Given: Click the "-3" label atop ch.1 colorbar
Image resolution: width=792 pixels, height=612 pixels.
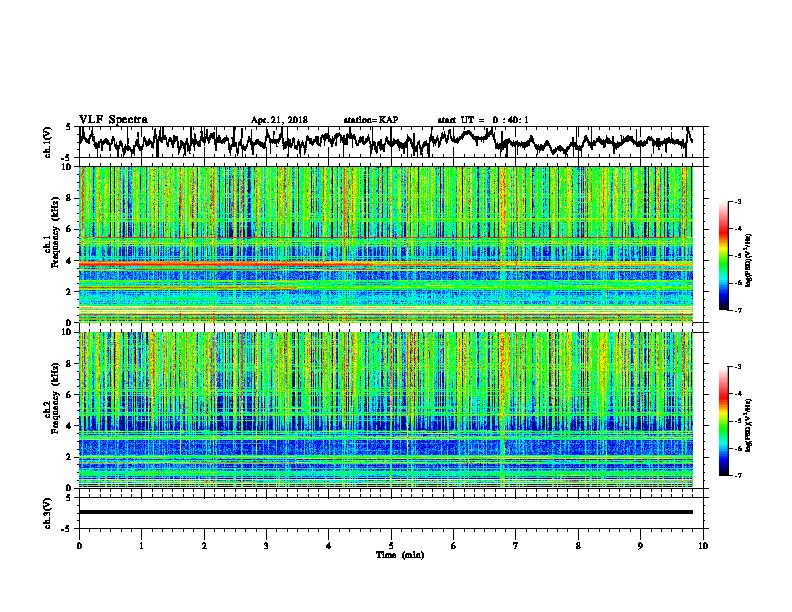Looking at the screenshot, I should (738, 201).
